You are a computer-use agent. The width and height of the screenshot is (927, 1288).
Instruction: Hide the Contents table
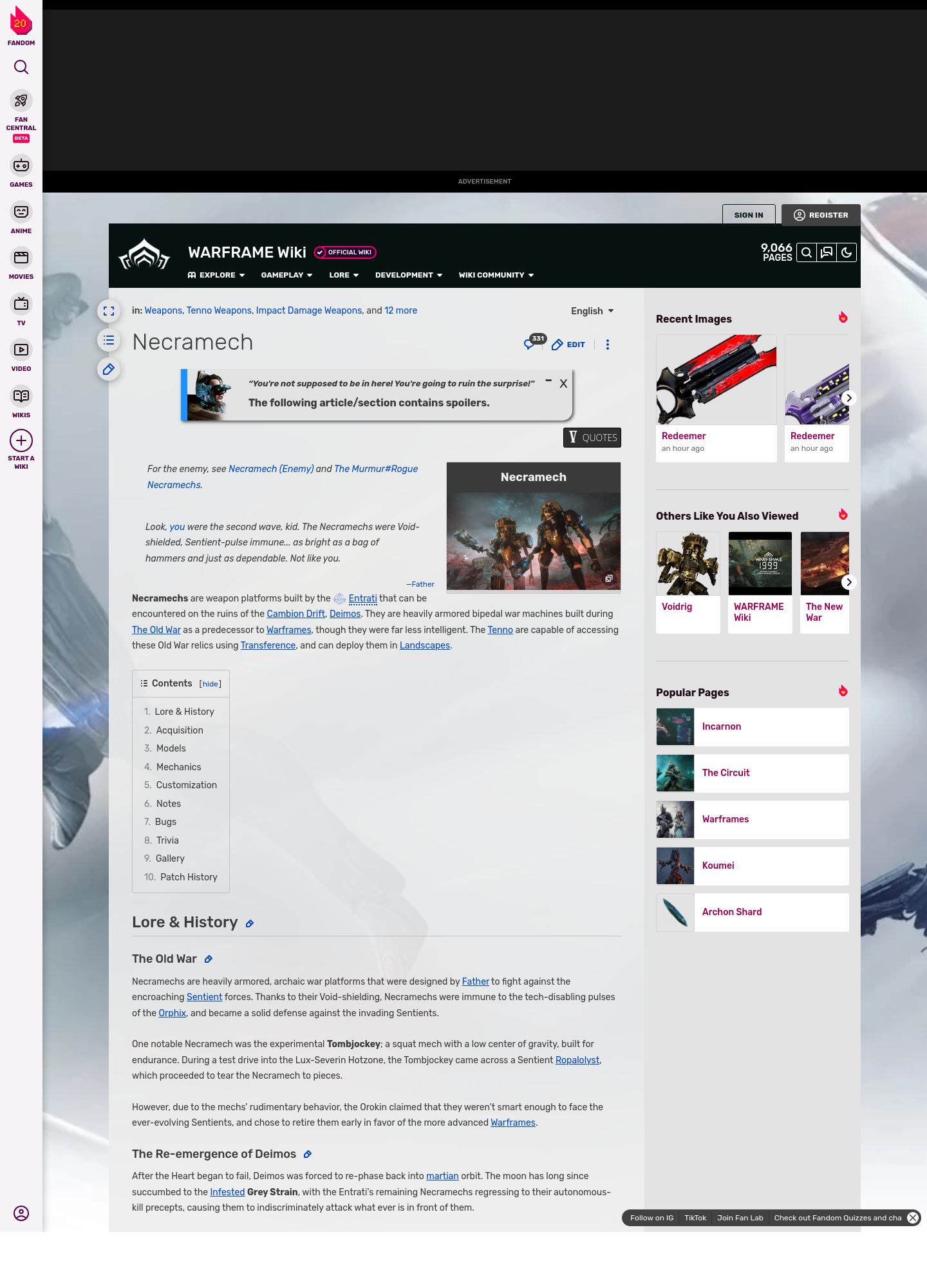[211, 684]
